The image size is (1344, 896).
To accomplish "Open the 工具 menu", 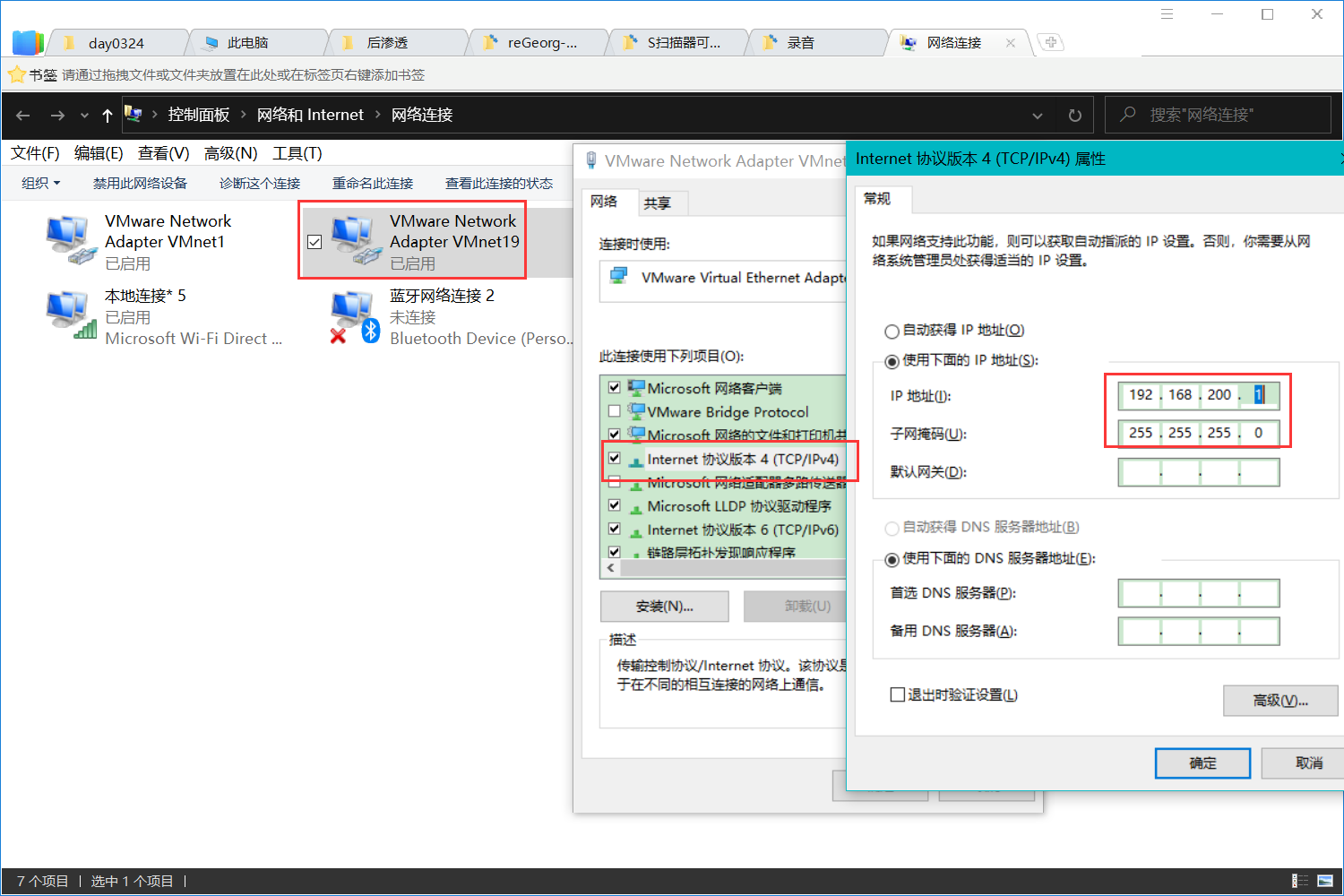I will click(x=297, y=153).
